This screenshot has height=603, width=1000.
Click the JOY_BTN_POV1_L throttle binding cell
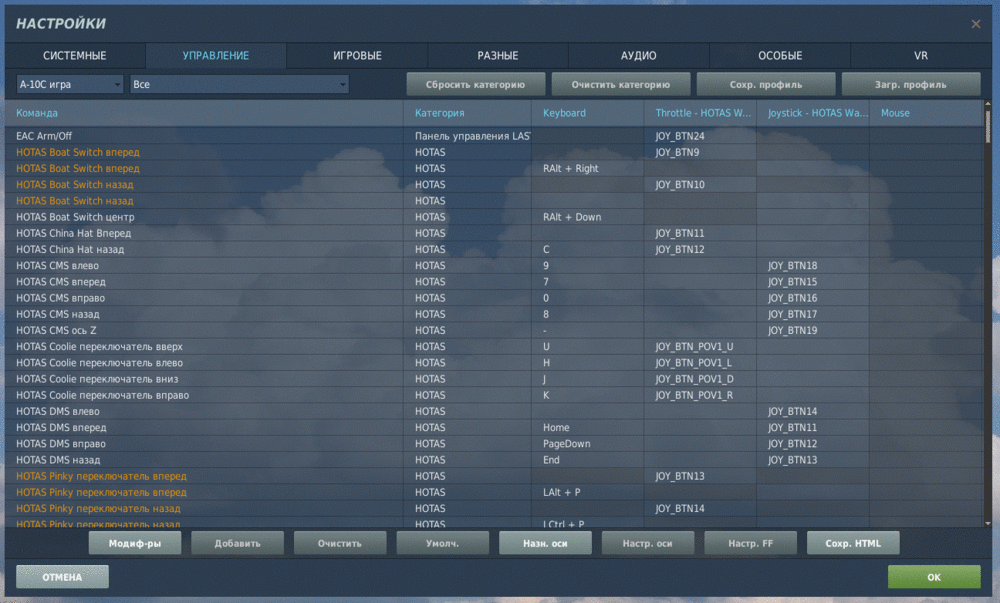pos(700,363)
